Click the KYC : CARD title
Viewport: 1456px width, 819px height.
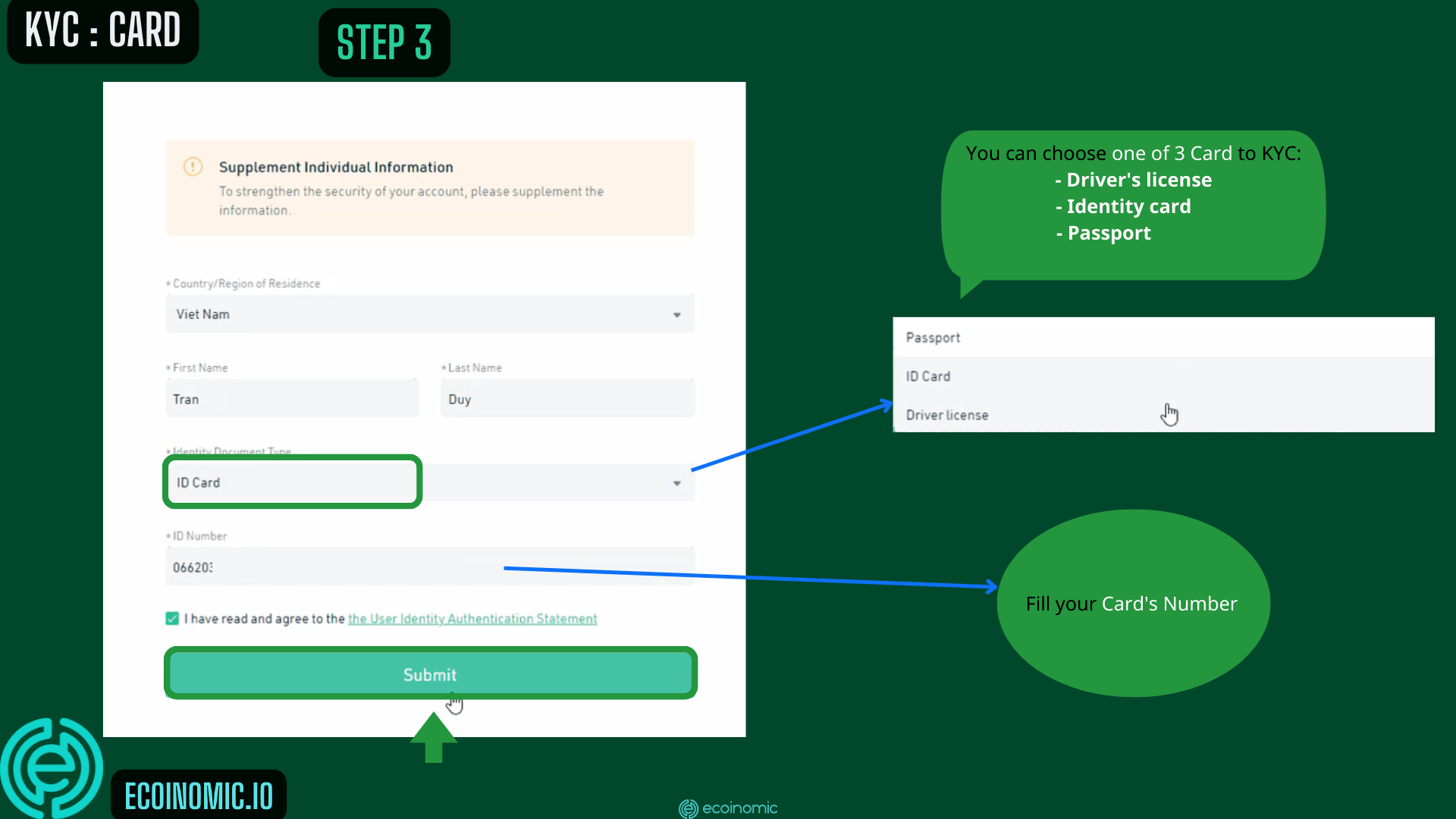[102, 31]
